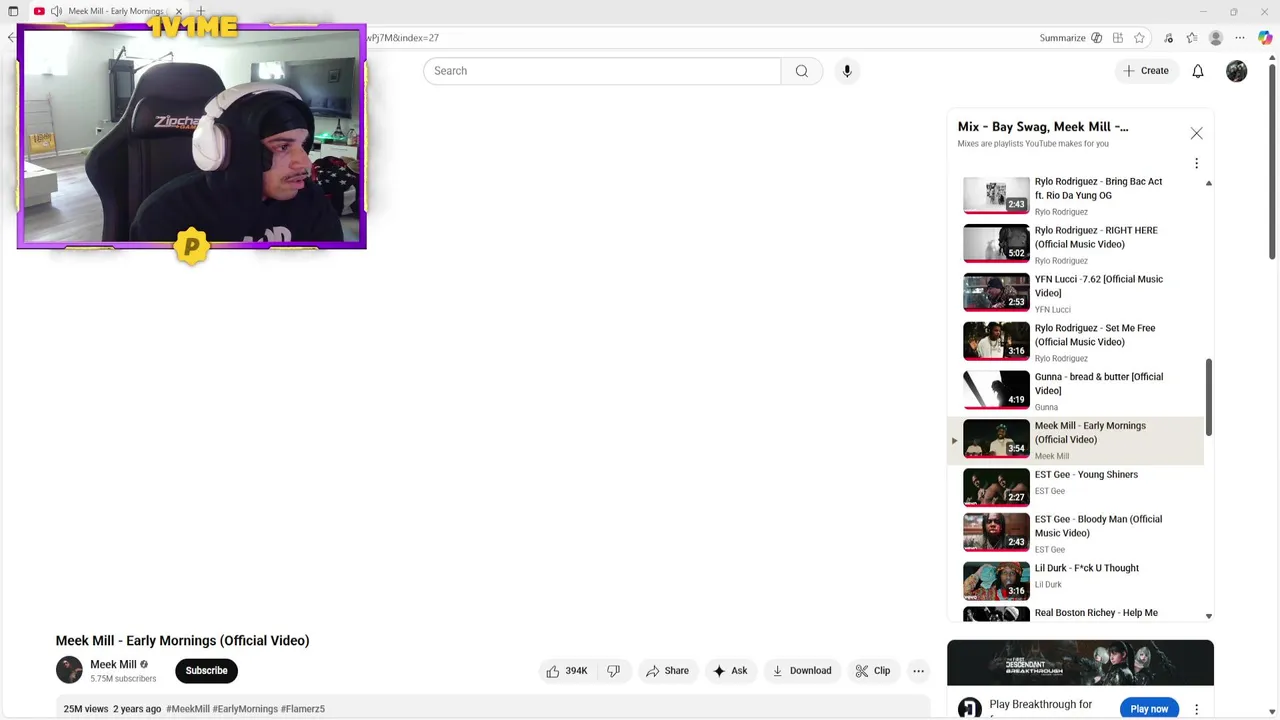Click the Mix playlist title

[x=1043, y=127]
